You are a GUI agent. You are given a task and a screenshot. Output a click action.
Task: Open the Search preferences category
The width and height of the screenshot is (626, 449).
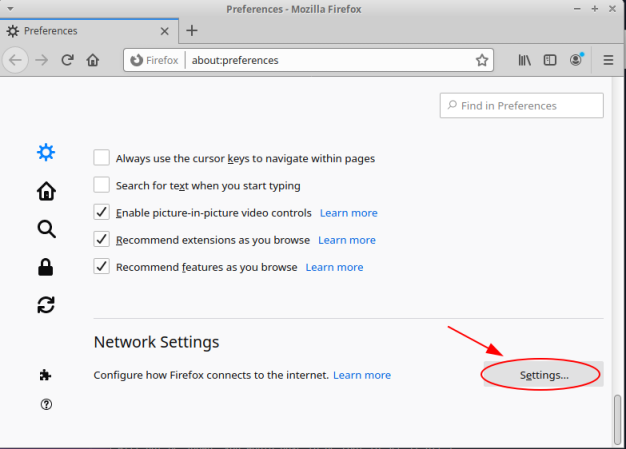point(46,229)
